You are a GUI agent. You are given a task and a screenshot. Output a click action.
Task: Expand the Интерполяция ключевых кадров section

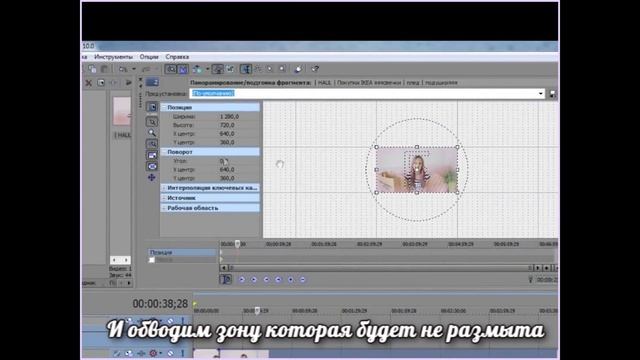164,188
